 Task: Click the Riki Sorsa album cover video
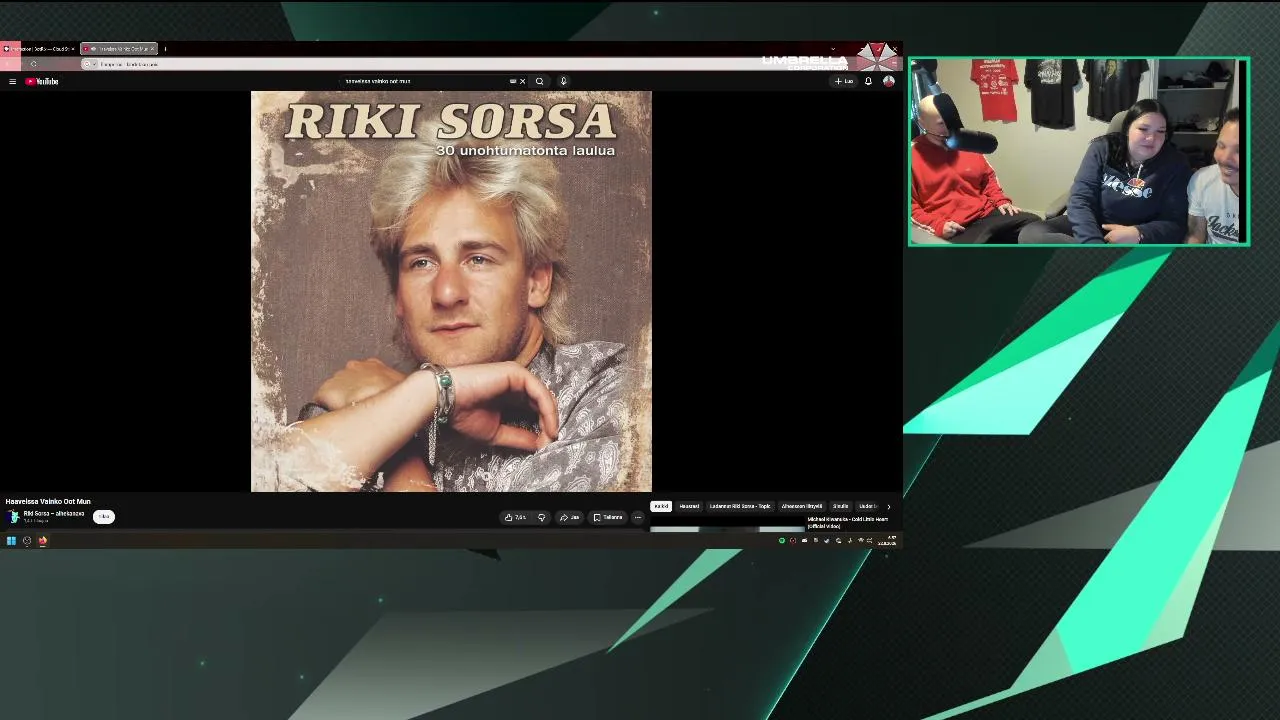tap(451, 291)
